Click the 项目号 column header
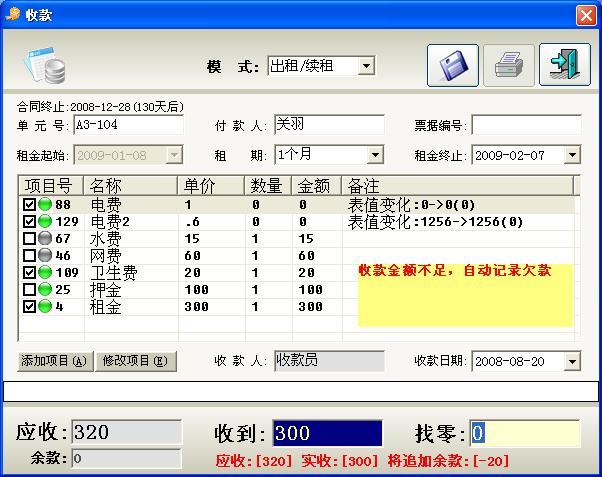Screen dimensions: 602x477 click(51, 186)
